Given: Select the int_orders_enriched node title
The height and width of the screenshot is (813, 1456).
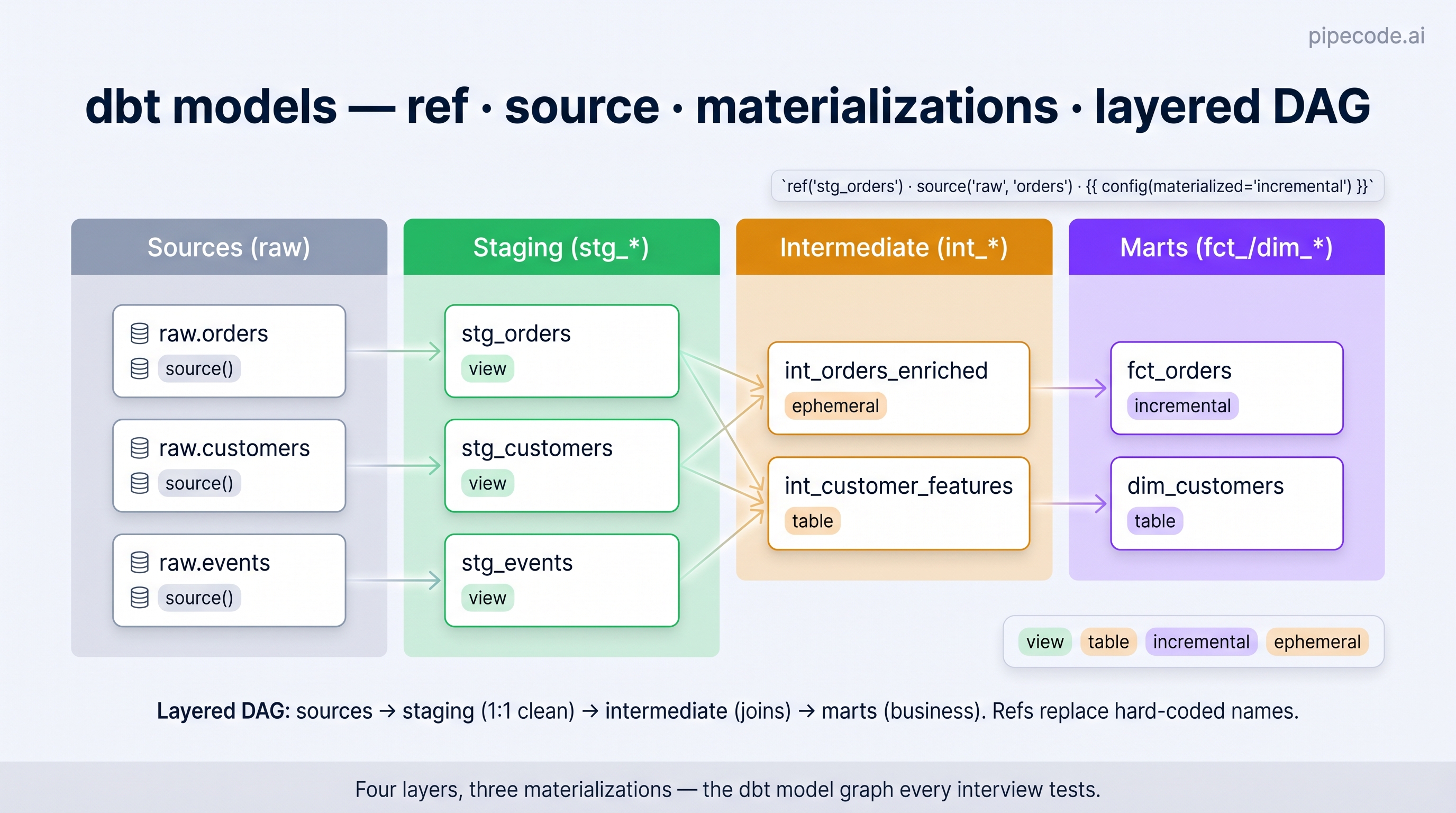Looking at the screenshot, I should (886, 371).
